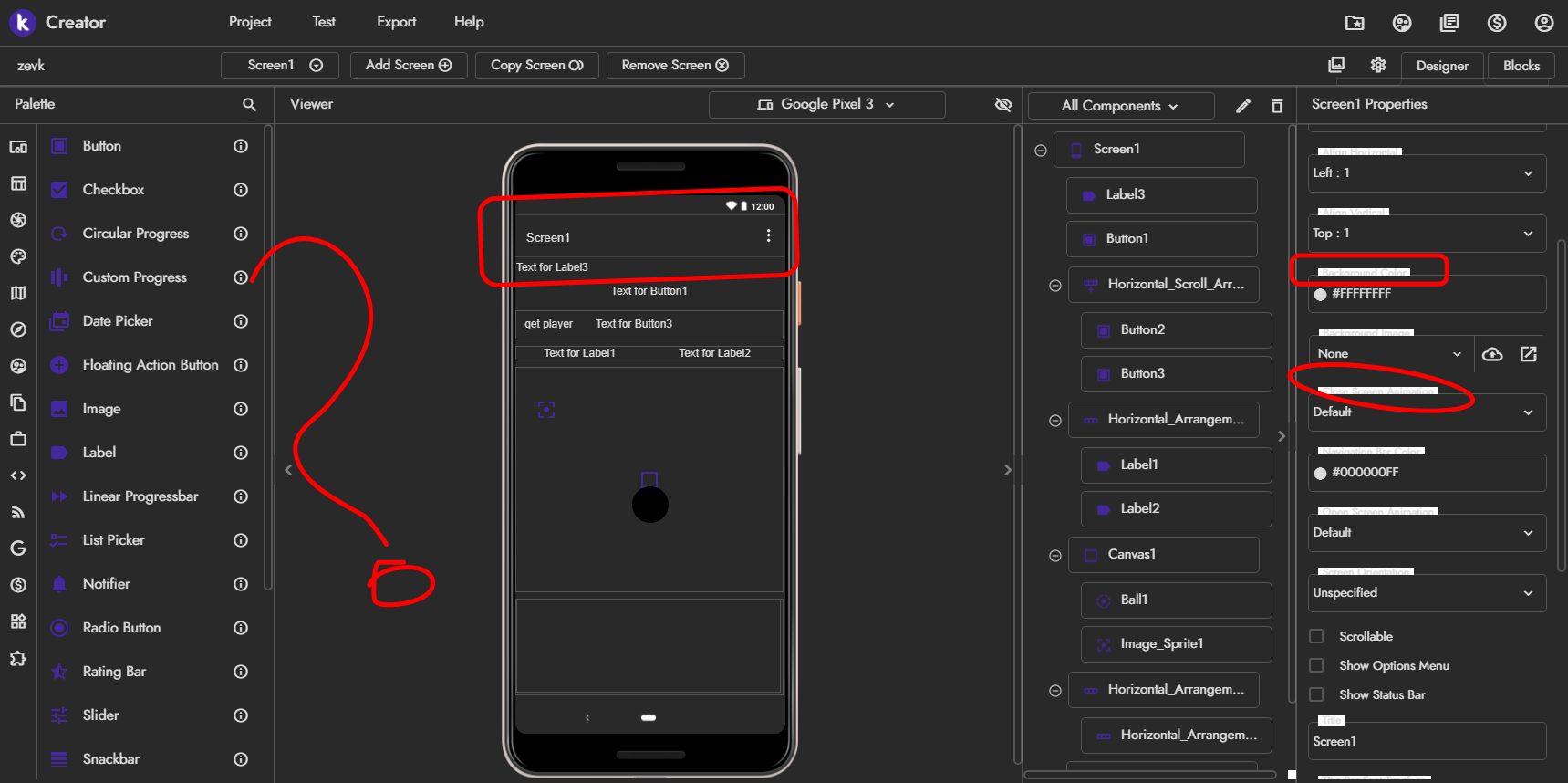Click the #FFFFFFFF background color swatch

[1320, 294]
